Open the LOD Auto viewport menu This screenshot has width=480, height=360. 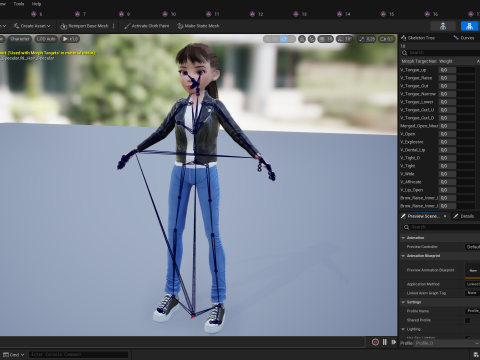tap(46, 39)
